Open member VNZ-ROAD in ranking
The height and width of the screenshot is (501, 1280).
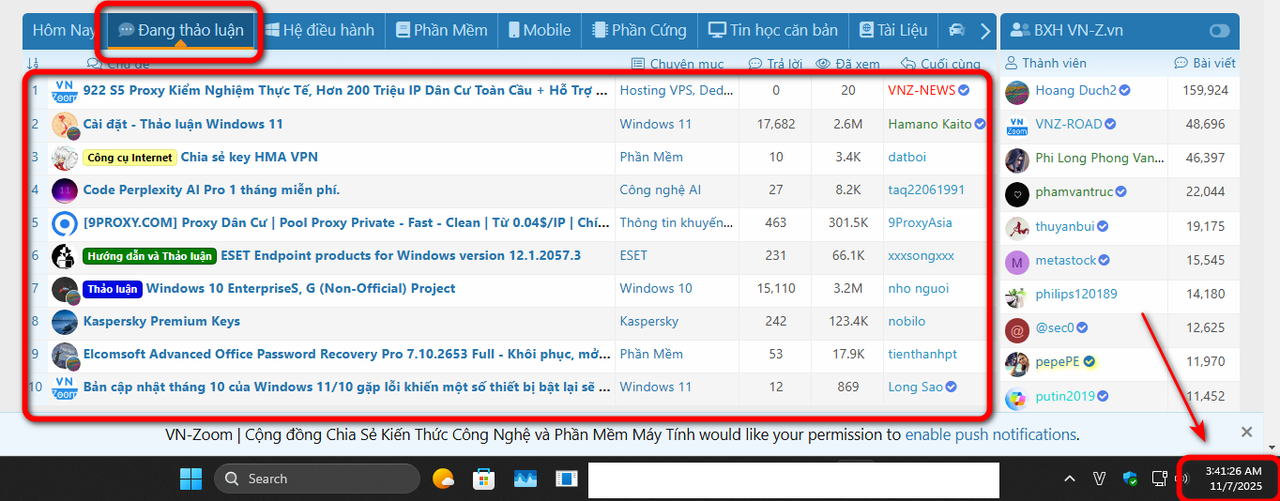(1069, 124)
